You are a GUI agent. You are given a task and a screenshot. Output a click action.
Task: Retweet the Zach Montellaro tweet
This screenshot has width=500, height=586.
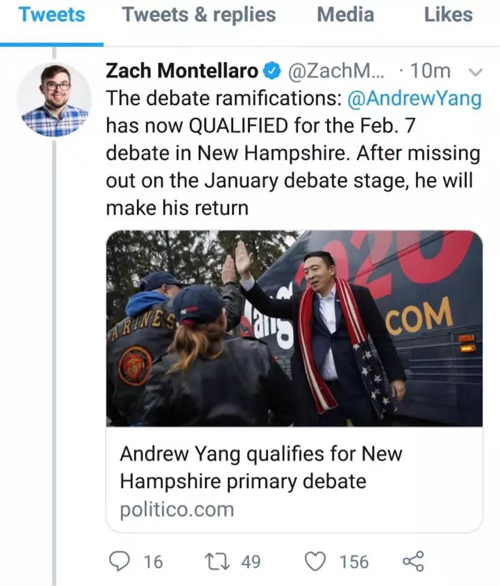coord(217,561)
